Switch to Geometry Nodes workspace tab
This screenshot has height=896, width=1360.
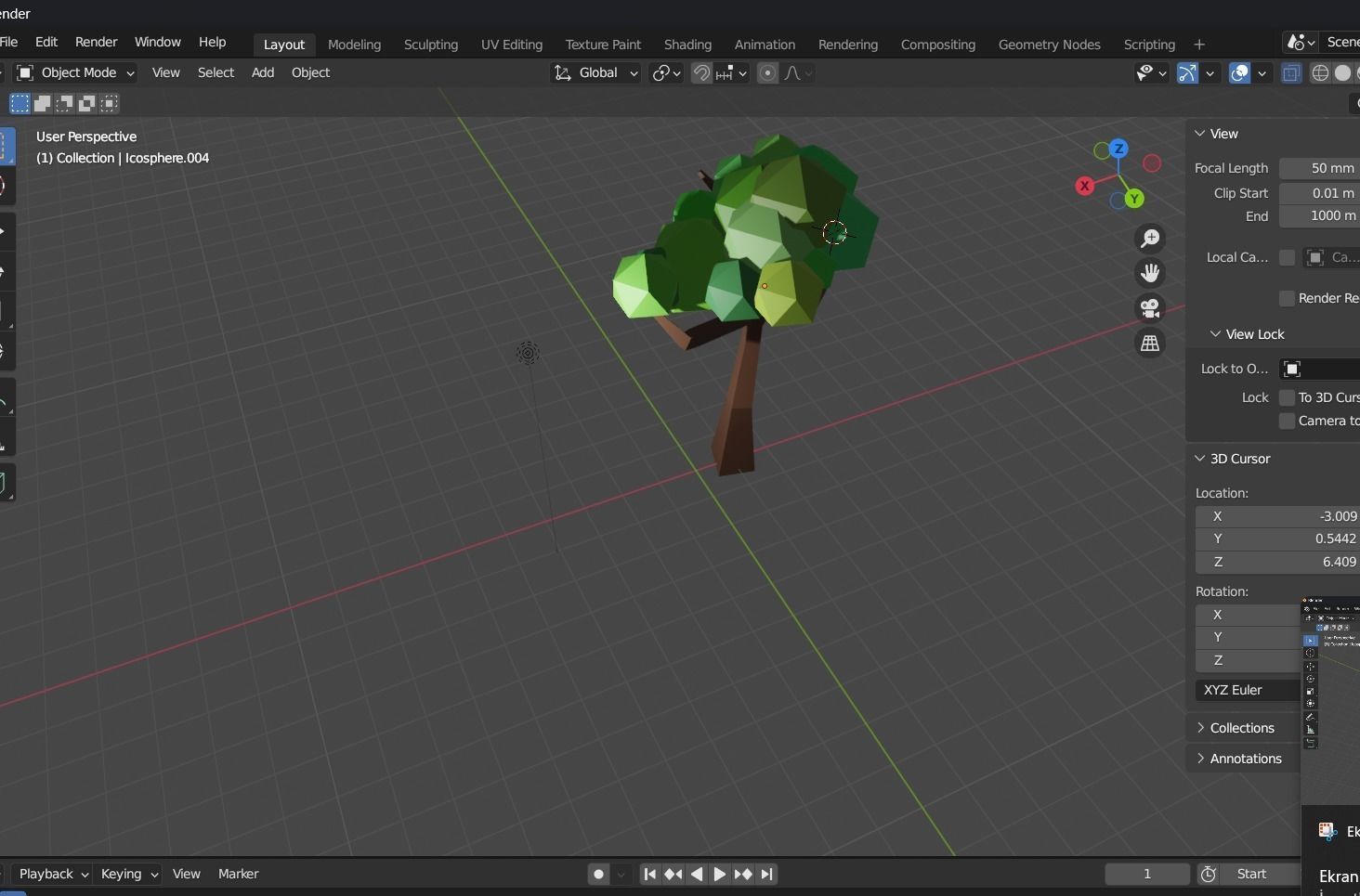coord(1050,45)
